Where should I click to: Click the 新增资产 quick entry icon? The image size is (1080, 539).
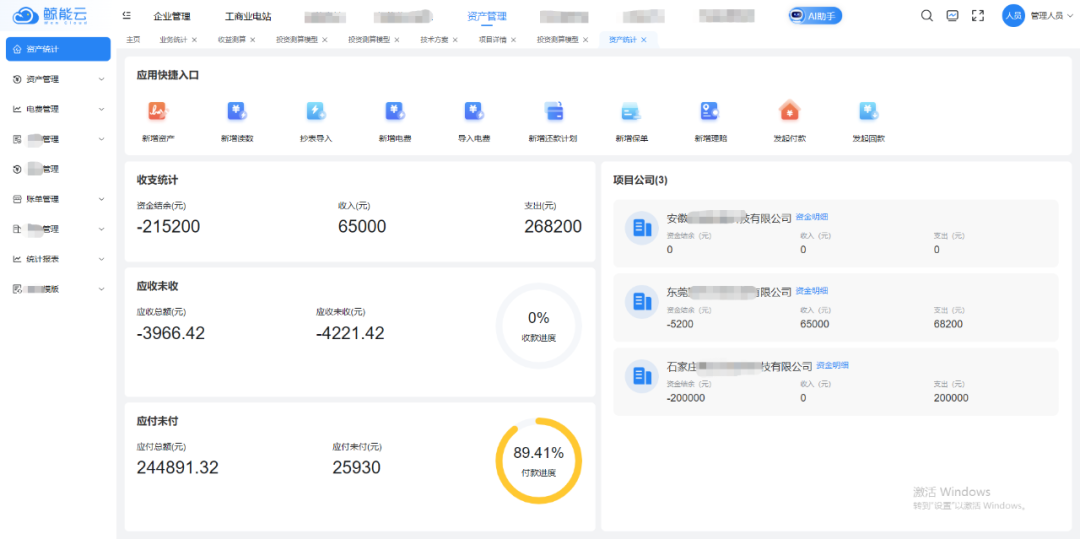pyautogui.click(x=158, y=111)
